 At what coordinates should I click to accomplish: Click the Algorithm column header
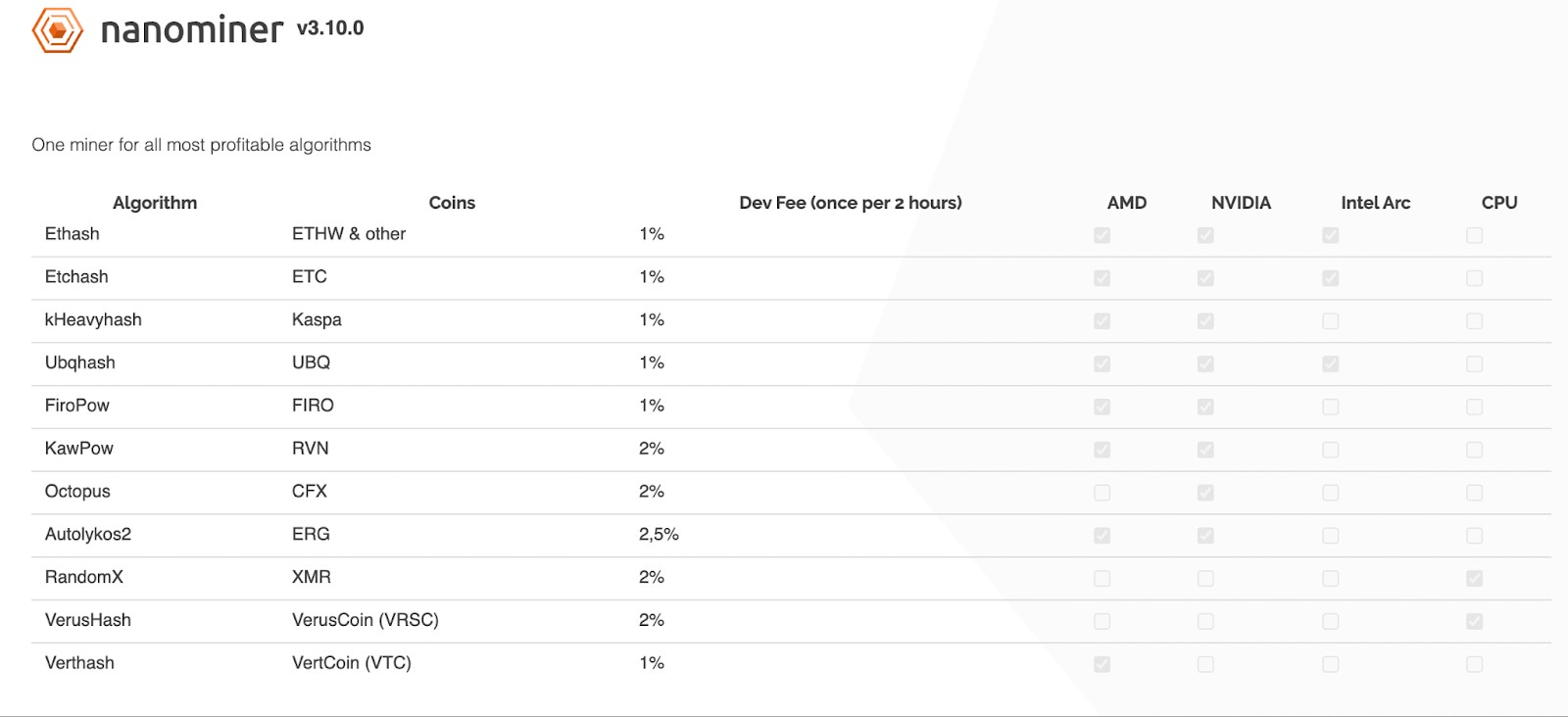(x=155, y=203)
